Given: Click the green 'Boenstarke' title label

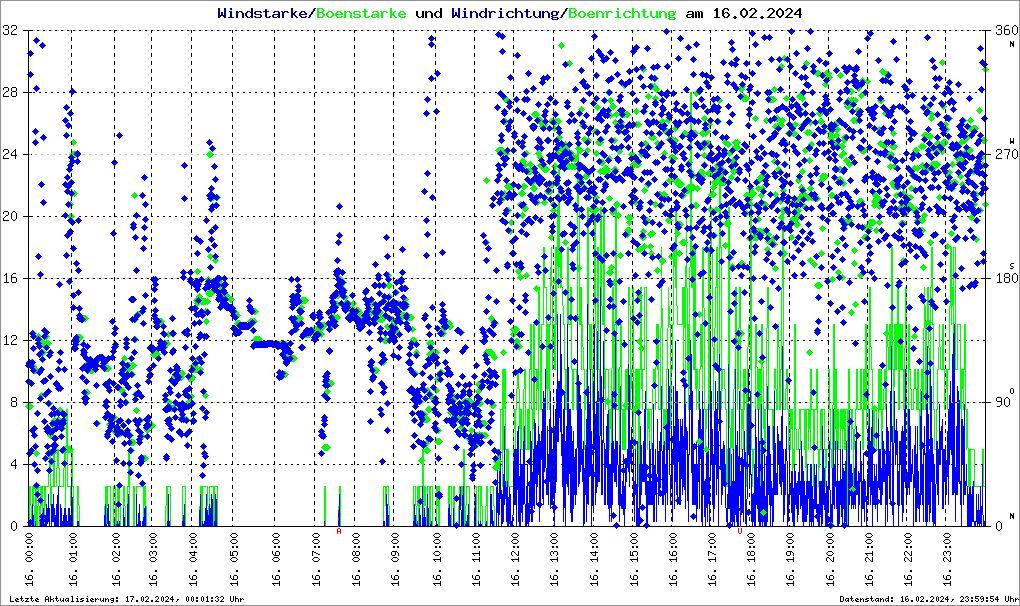Looking at the screenshot, I should (x=361, y=14).
